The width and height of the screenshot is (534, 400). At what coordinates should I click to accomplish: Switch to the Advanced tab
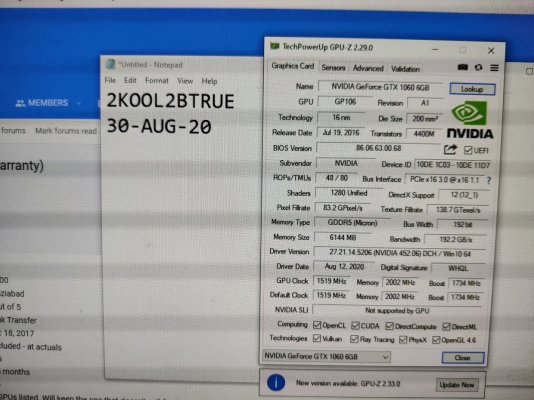[368, 68]
